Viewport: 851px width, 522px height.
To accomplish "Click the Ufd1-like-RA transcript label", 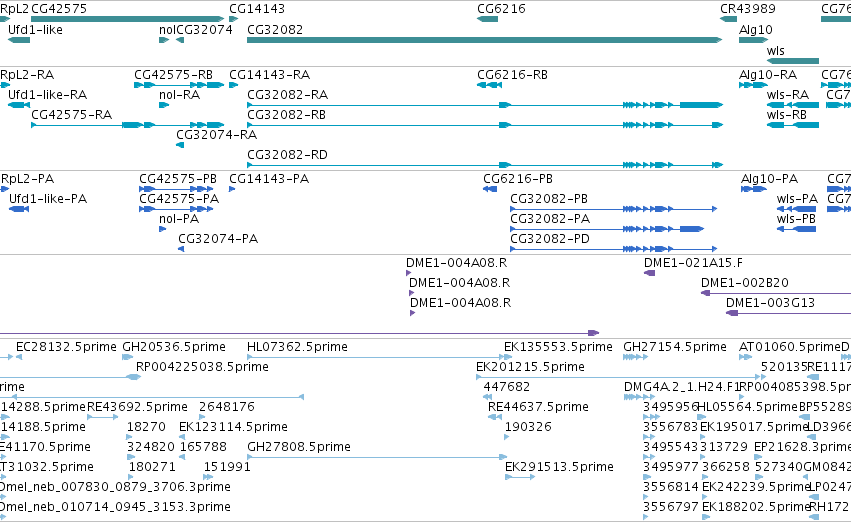I will 48,95.
